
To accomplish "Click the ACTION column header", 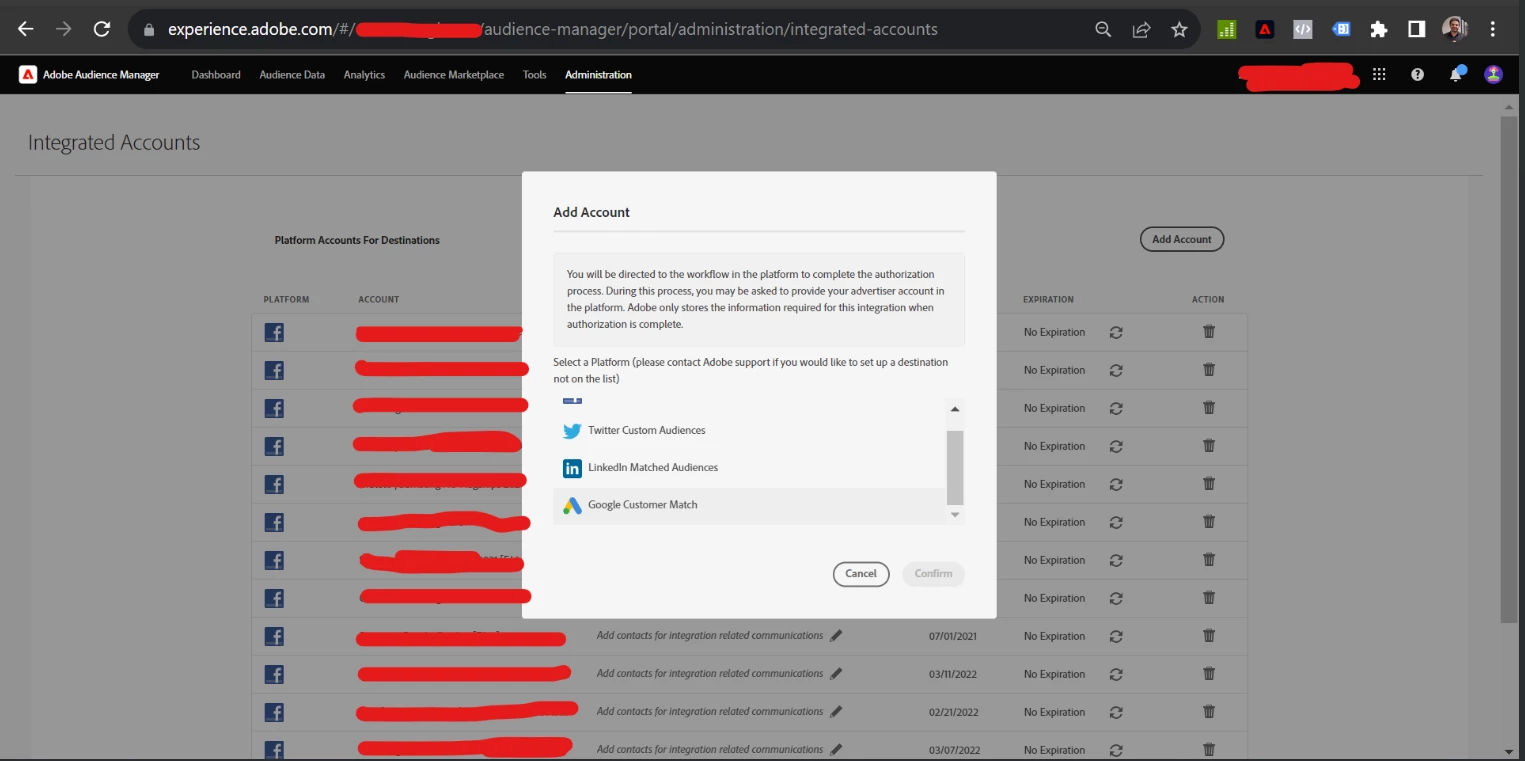I will click(x=1208, y=299).
